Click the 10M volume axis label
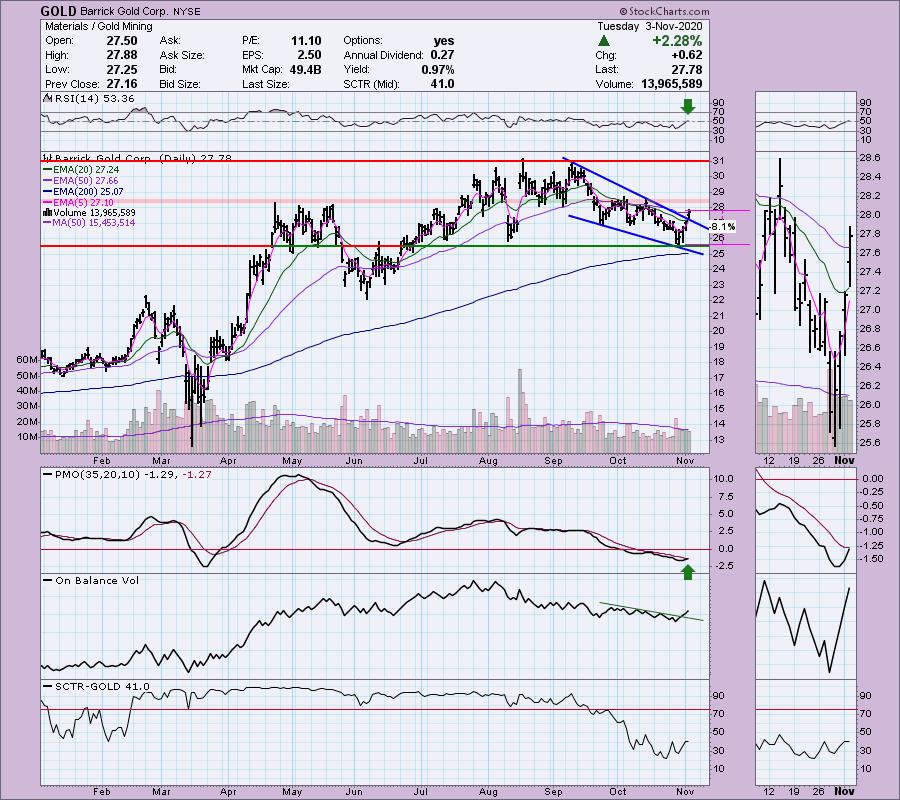Screen dimensions: 900x800 (x=27, y=437)
